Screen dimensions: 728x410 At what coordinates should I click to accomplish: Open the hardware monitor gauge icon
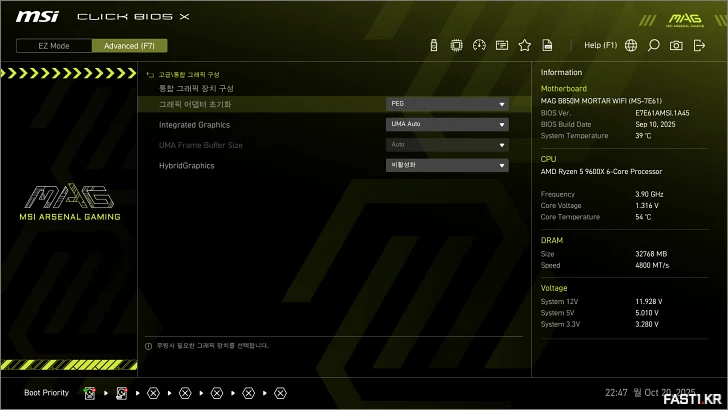[479, 46]
